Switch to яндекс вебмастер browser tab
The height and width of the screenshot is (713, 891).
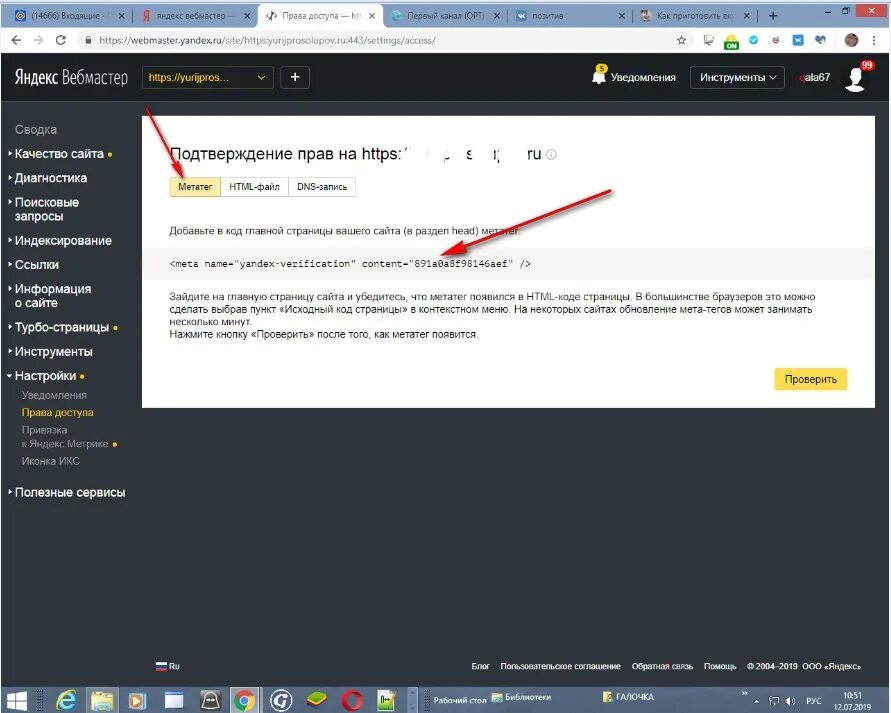point(194,16)
